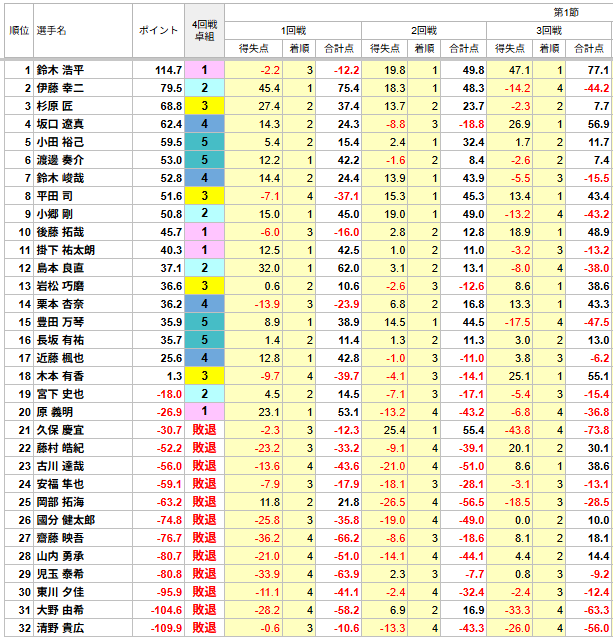Select player name 大野 由希
Image resolution: width=613 pixels, height=637 pixels.
click(60, 610)
